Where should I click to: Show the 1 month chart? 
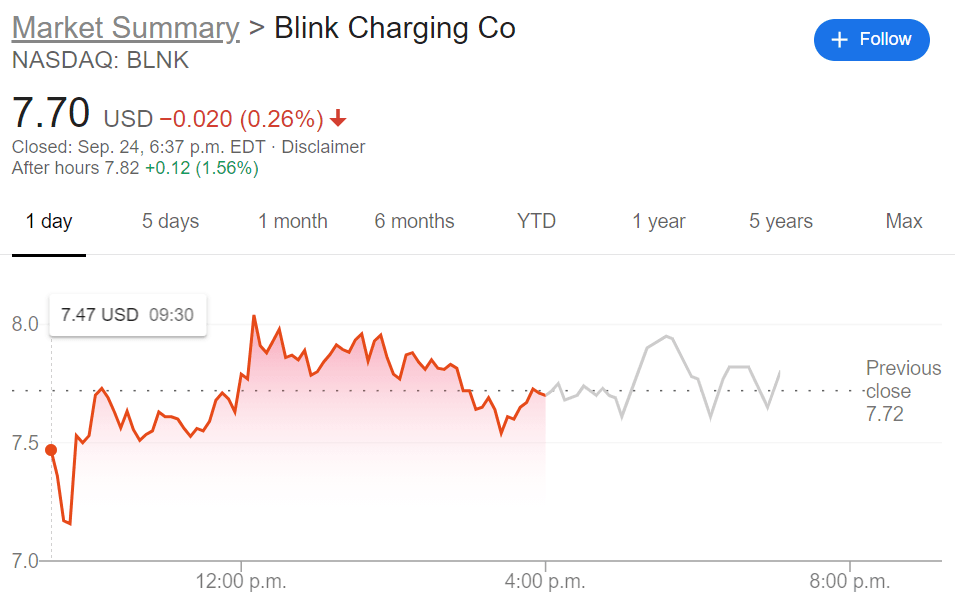[x=292, y=222]
